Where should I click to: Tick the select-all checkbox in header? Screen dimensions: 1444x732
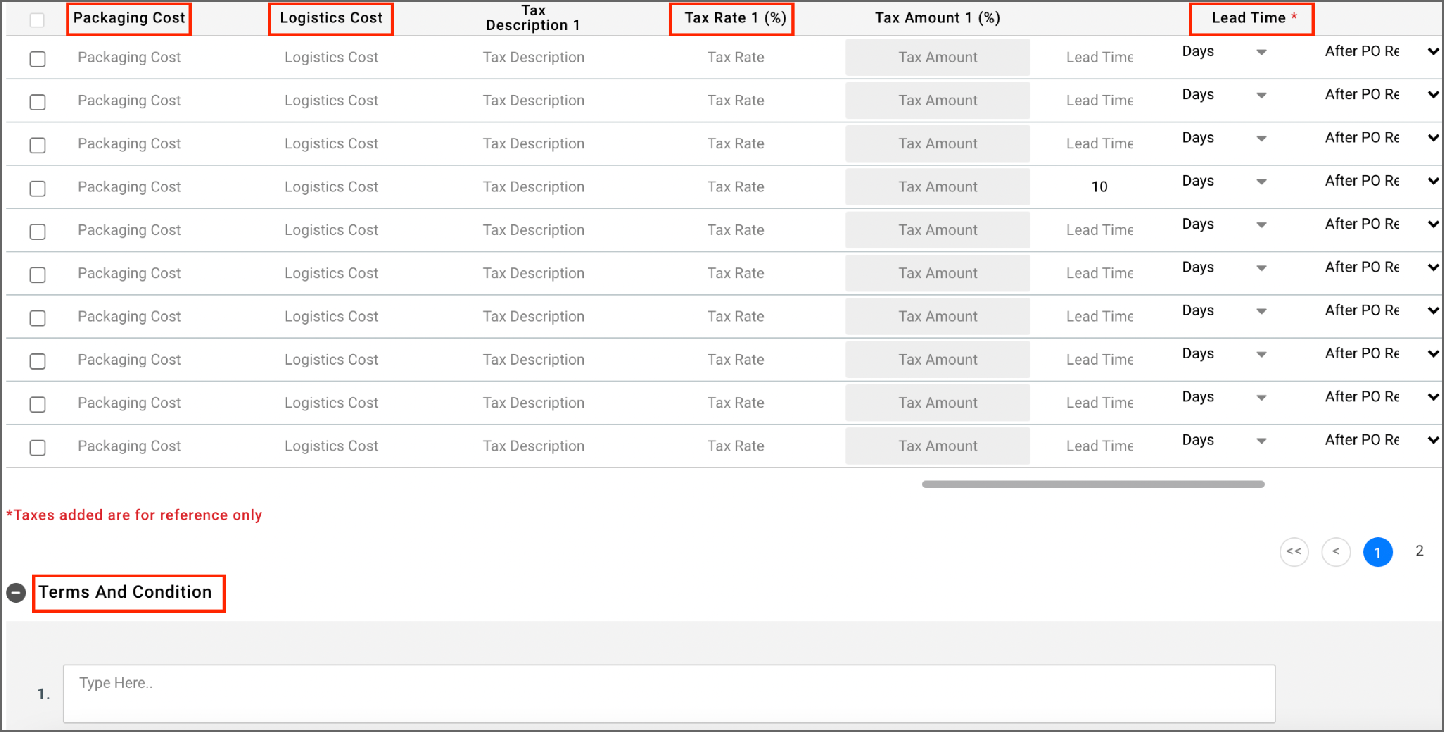point(37,20)
